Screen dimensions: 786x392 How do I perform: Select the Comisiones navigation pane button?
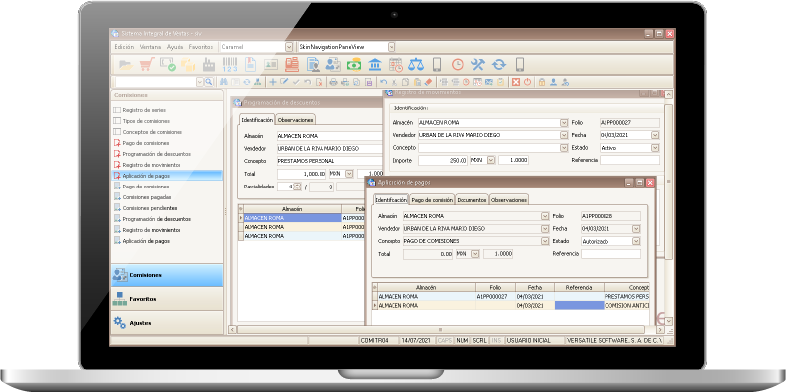pyautogui.click(x=167, y=275)
